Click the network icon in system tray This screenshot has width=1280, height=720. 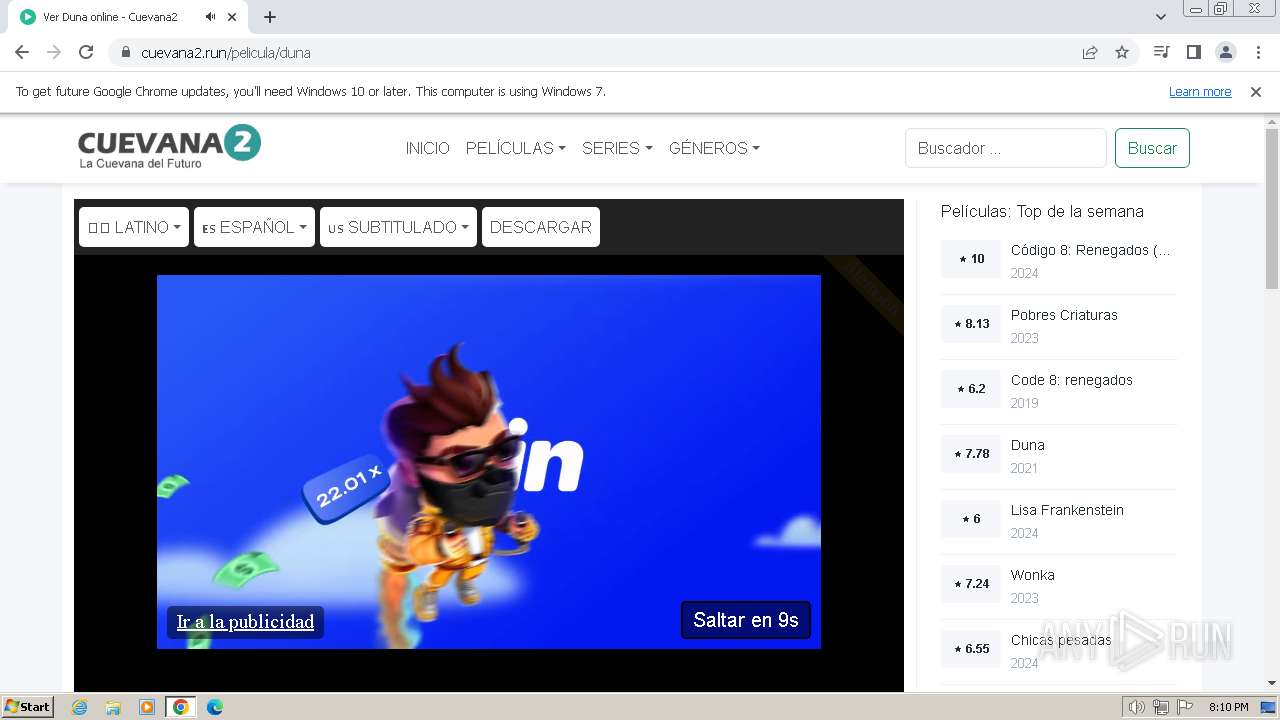coord(1161,707)
